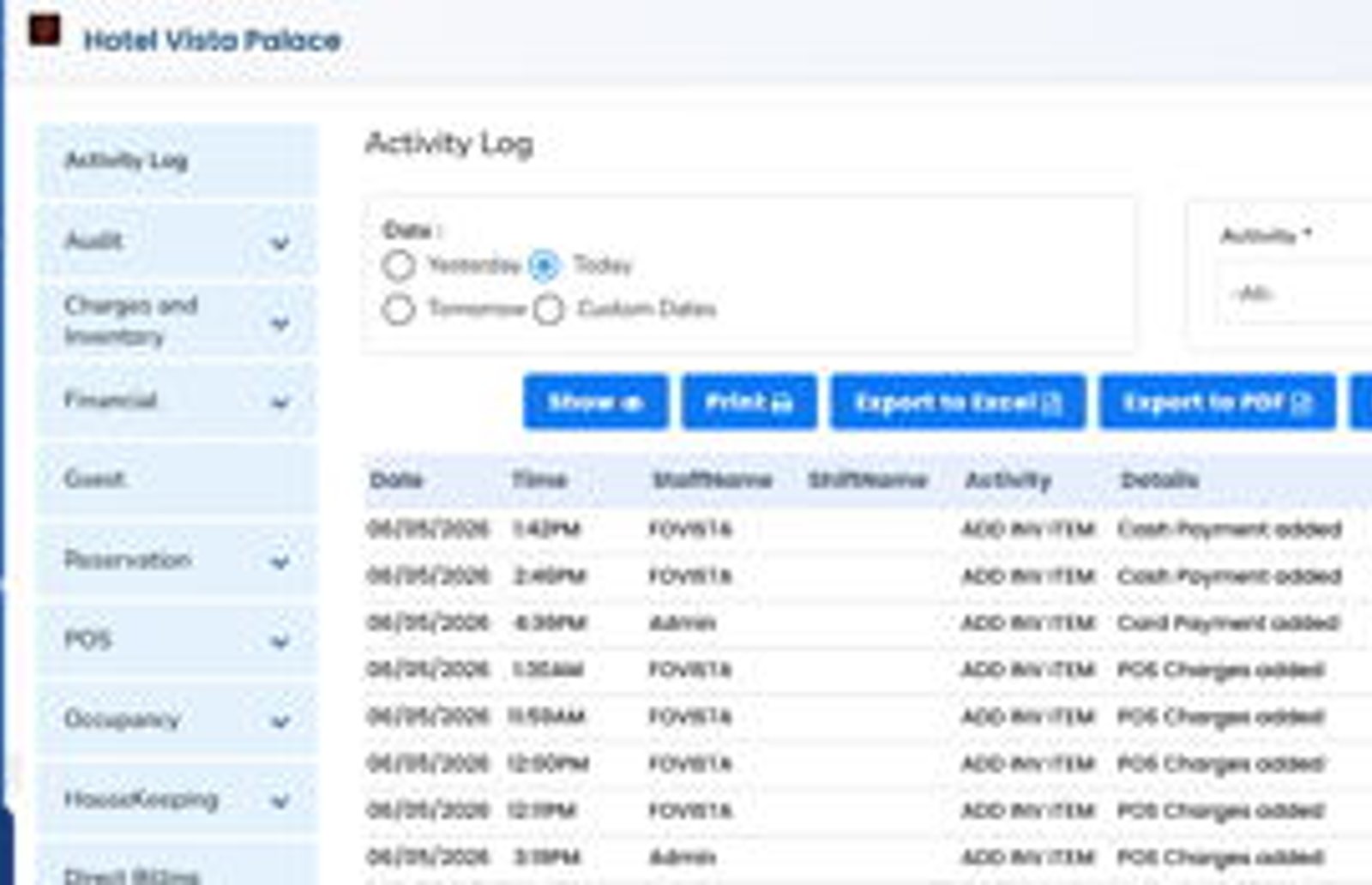Pick the Custom Dates radio option

pos(549,310)
